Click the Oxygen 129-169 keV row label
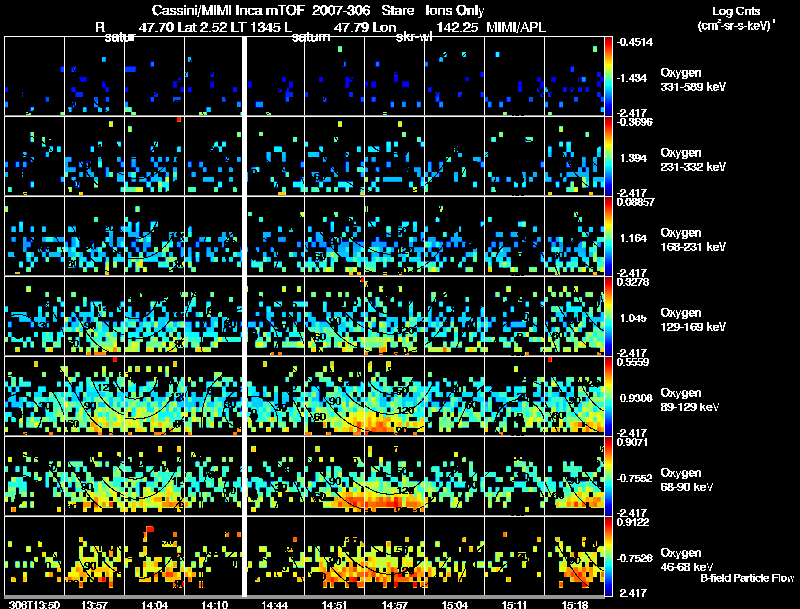 (x=693, y=320)
